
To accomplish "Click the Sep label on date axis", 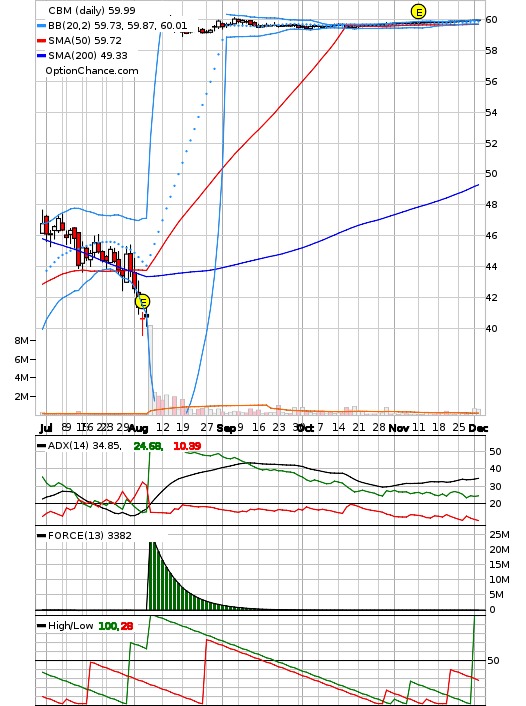I will [226, 428].
